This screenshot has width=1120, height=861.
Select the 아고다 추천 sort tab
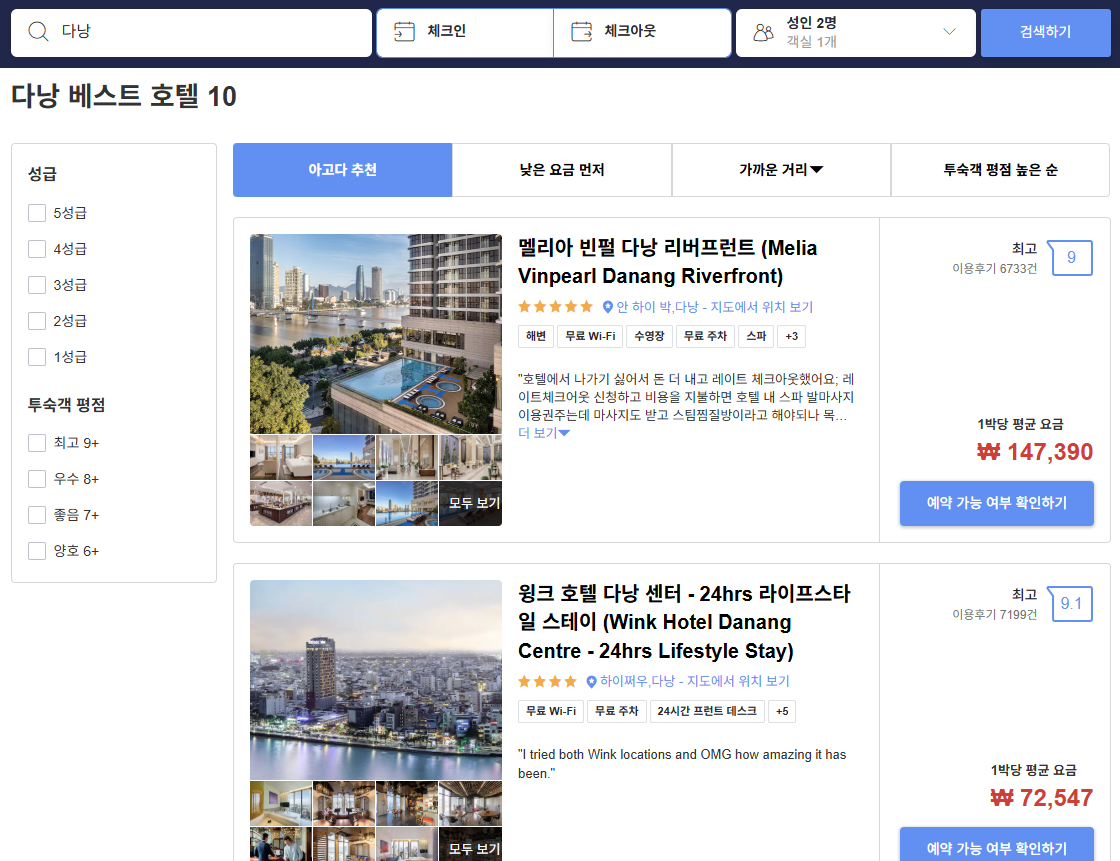click(x=342, y=170)
